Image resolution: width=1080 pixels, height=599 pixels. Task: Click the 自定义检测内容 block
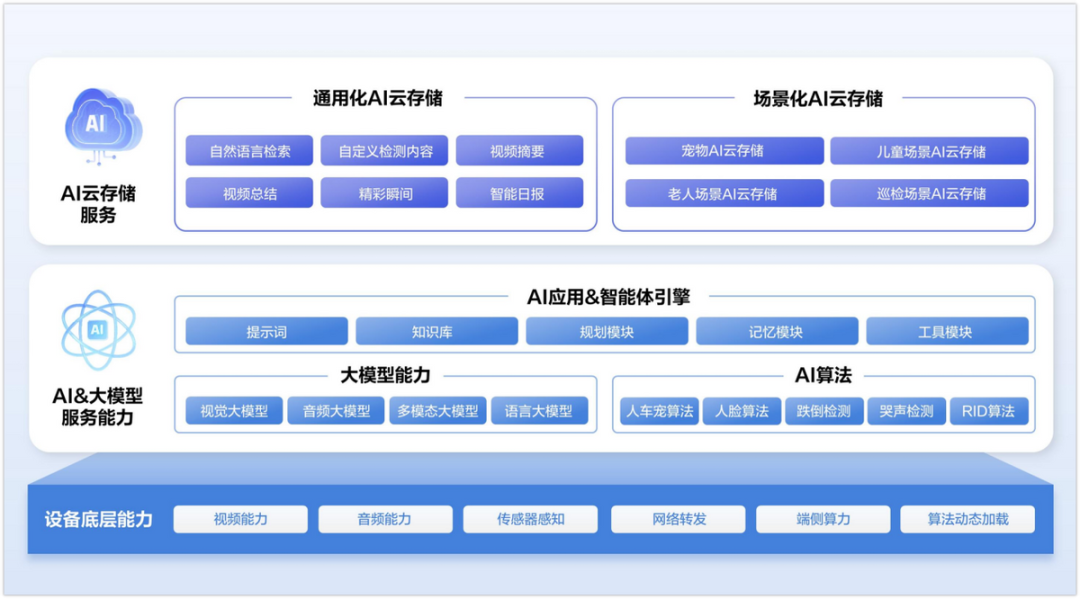click(x=385, y=151)
